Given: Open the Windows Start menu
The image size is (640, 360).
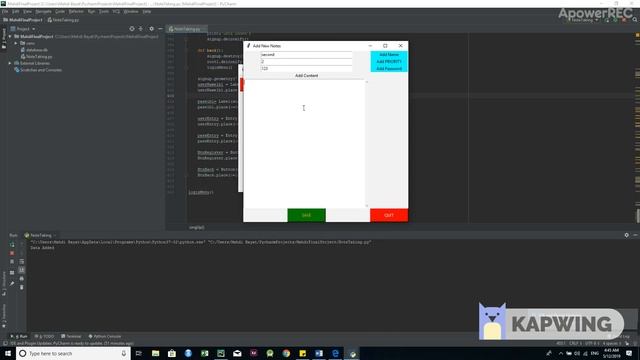Looking at the screenshot, I should point(8,353).
